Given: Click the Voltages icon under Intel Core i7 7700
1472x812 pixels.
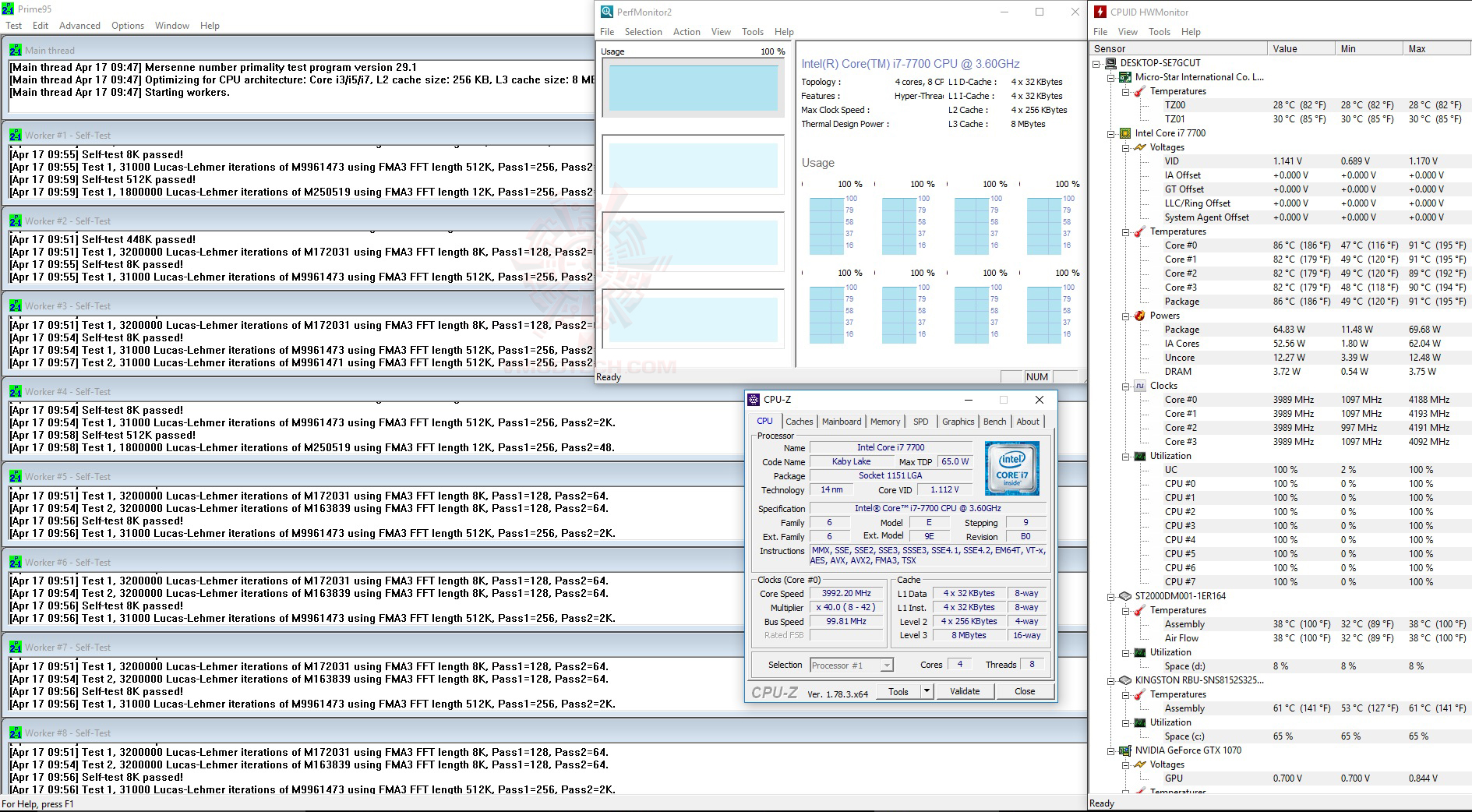Looking at the screenshot, I should [1140, 147].
